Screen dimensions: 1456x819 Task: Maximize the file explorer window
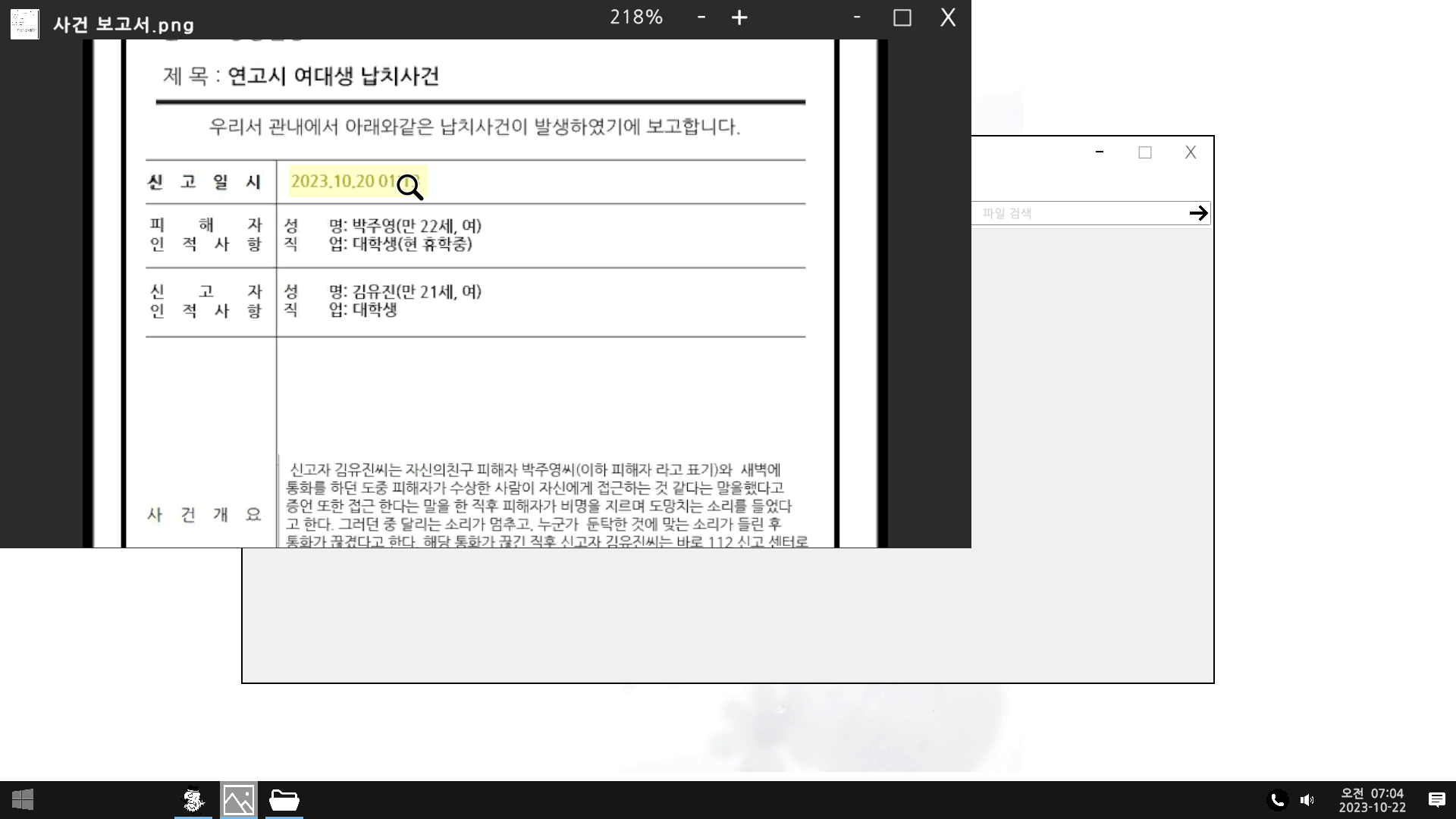coord(1144,152)
